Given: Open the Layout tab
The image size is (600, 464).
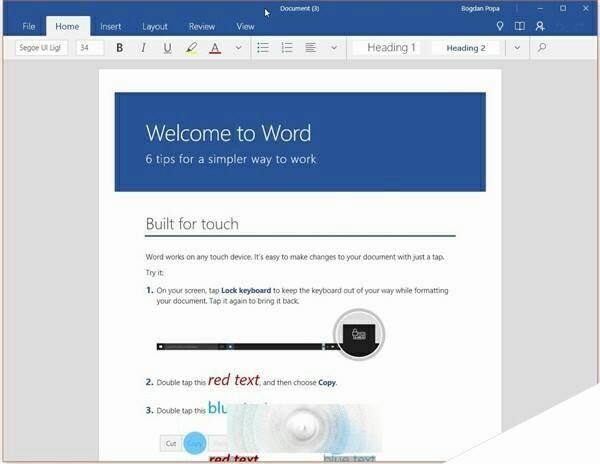Looking at the screenshot, I should click(155, 26).
